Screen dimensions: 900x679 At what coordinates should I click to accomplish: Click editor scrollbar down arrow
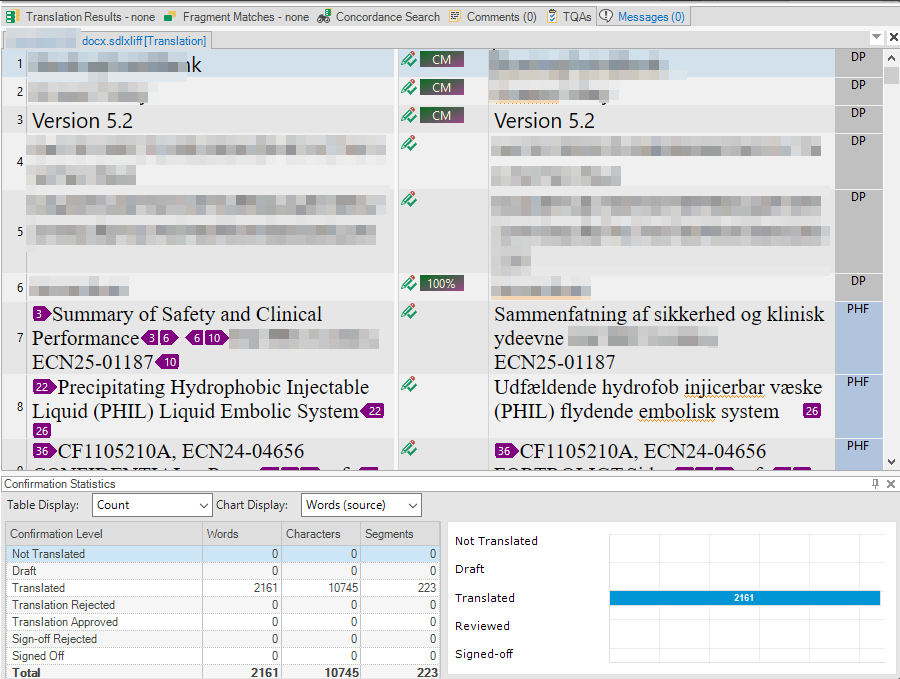click(x=891, y=461)
